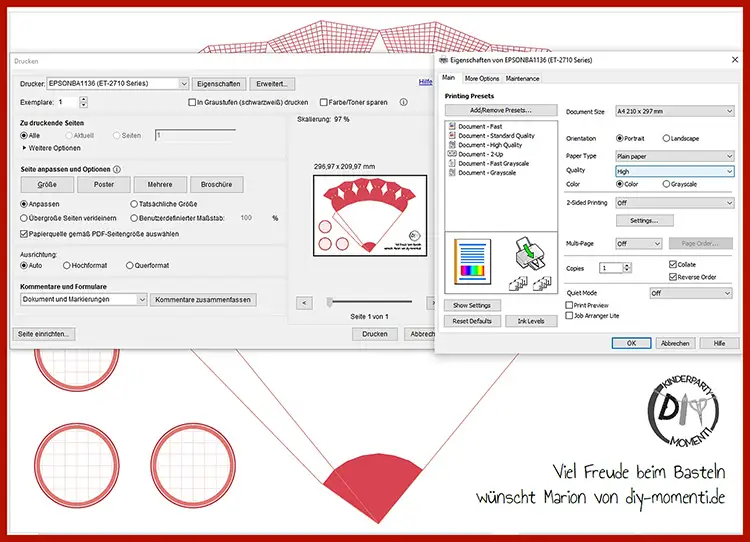Click the Broschüre button
Screen dimensions: 750x542
(x=217, y=185)
